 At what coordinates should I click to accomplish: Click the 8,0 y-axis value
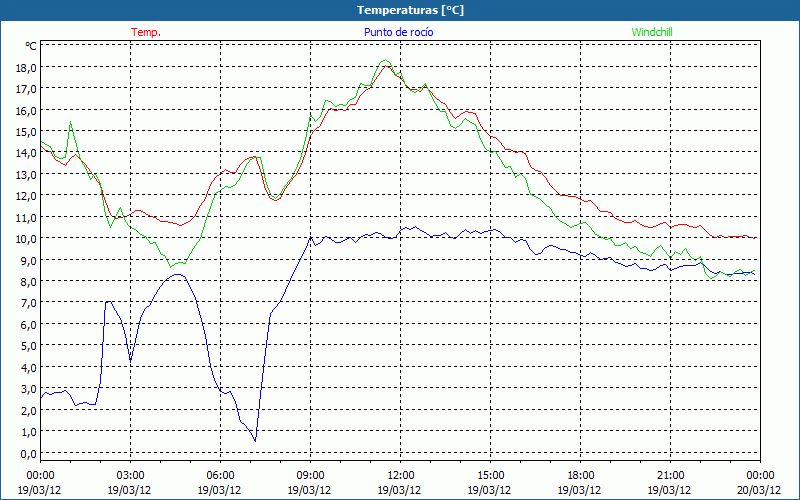[29, 282]
